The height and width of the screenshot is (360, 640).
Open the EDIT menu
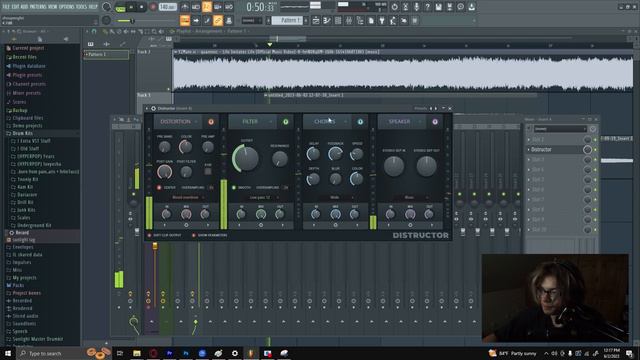[16, 7]
